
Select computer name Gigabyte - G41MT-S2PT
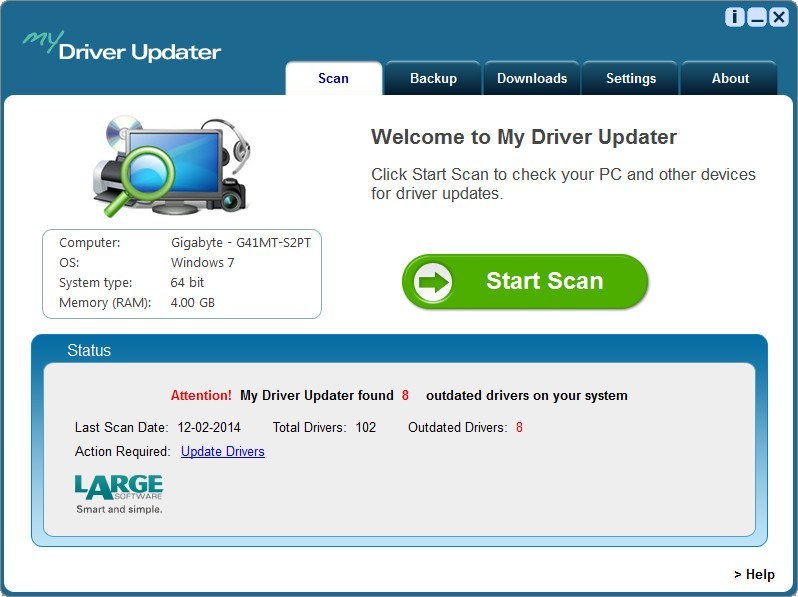click(x=241, y=243)
